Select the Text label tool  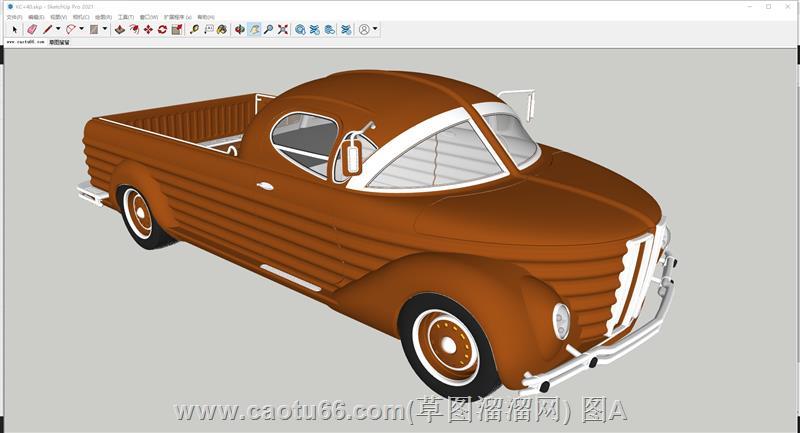[208, 30]
